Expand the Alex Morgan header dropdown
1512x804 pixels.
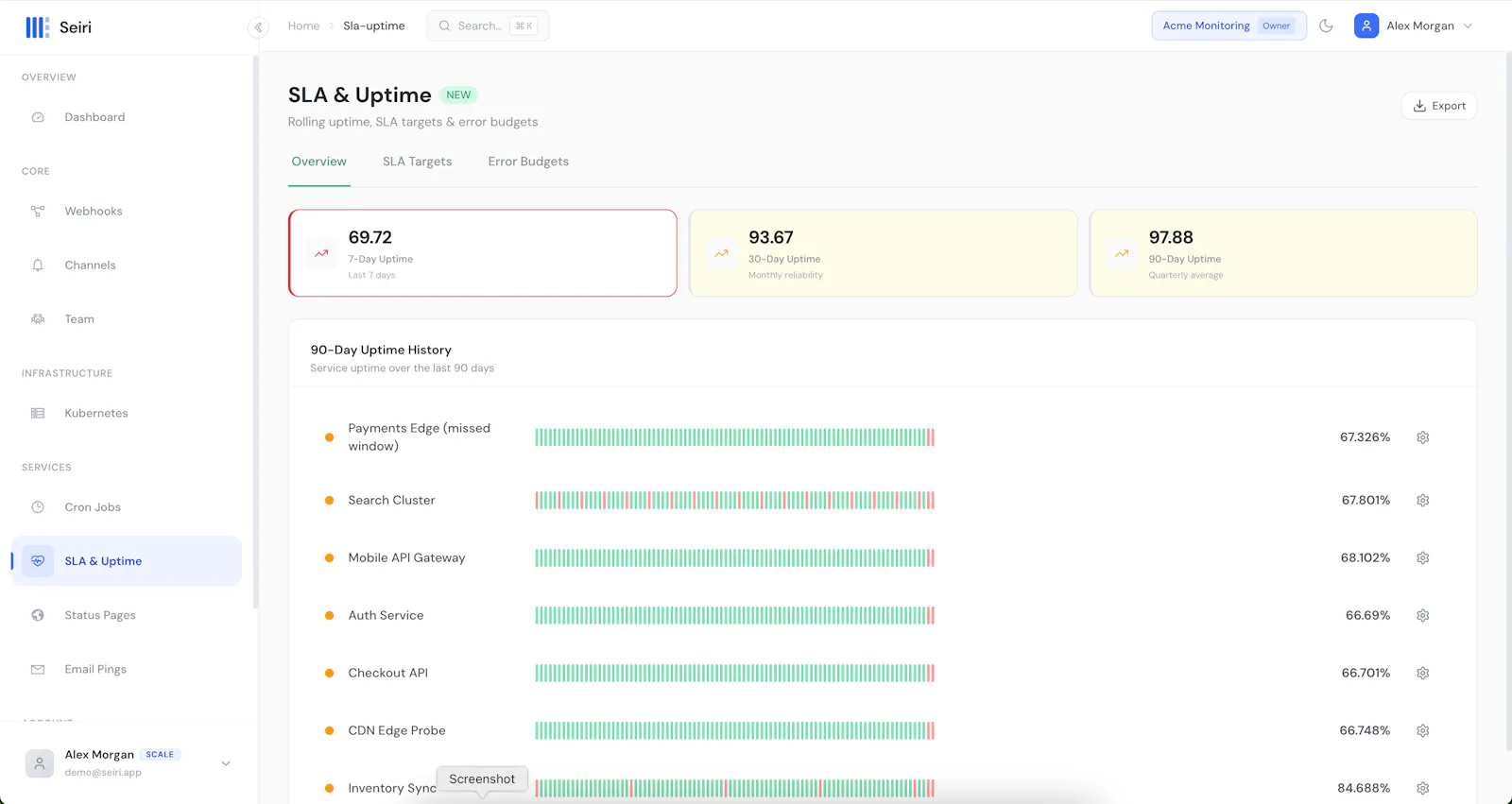pos(1468,26)
